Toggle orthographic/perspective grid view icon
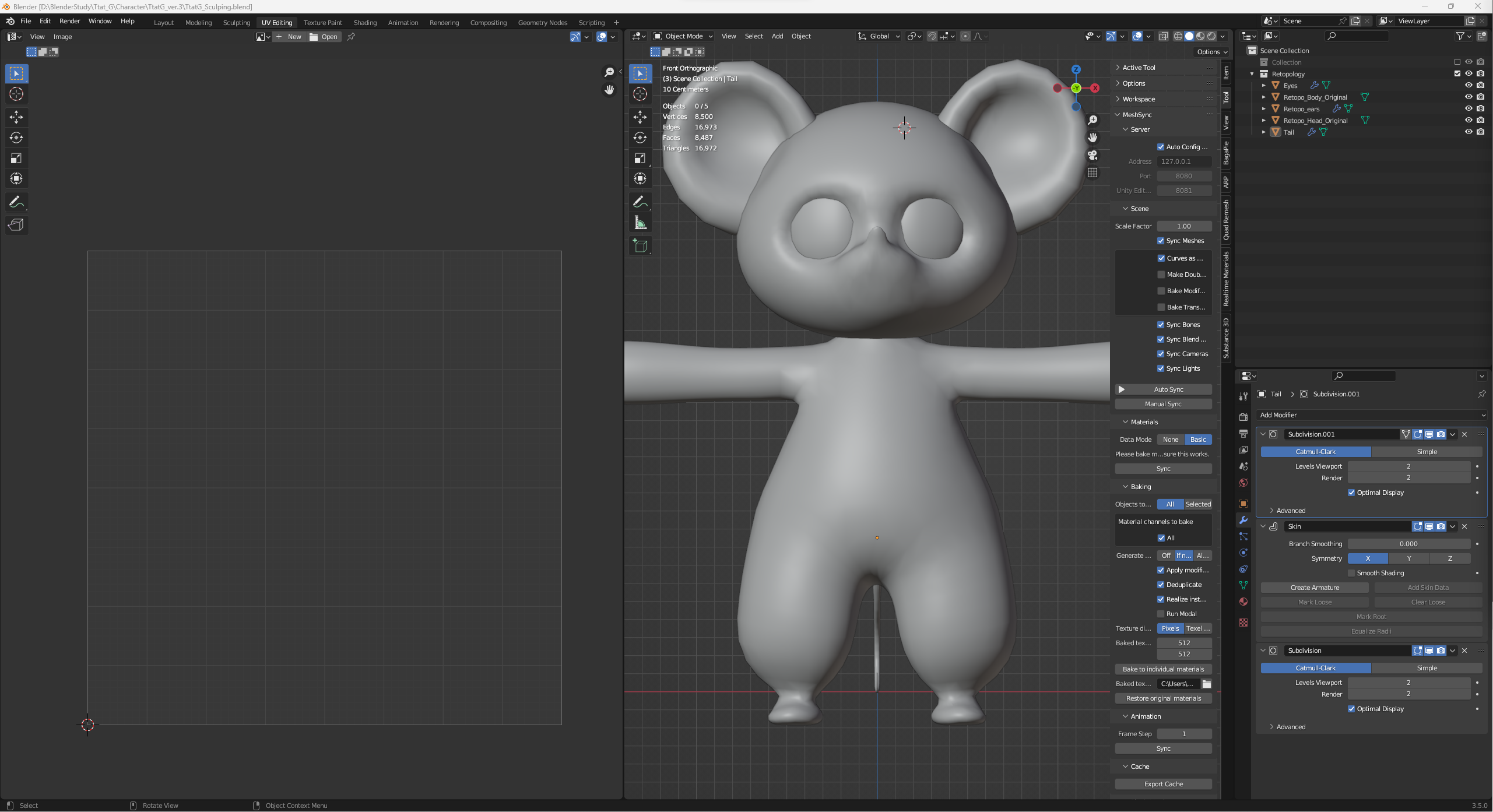The height and width of the screenshot is (812, 1493). [x=1092, y=173]
